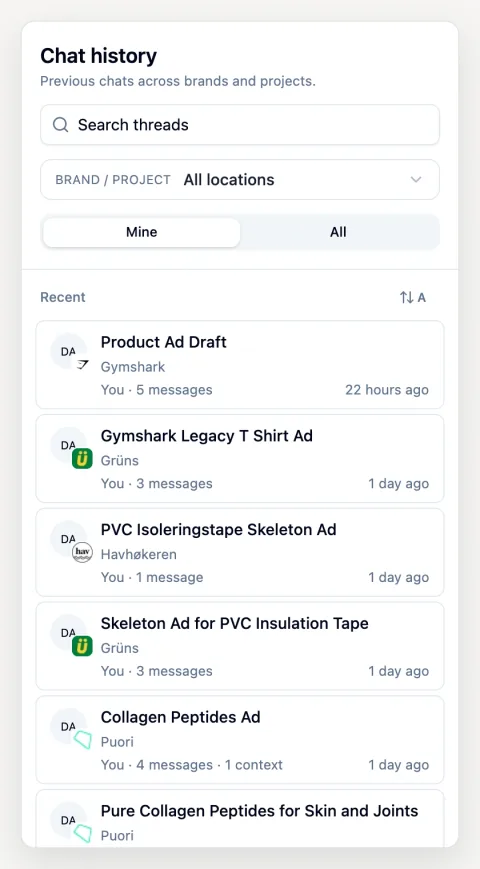Switch to the All filter
The width and height of the screenshot is (480, 869).
(x=338, y=232)
